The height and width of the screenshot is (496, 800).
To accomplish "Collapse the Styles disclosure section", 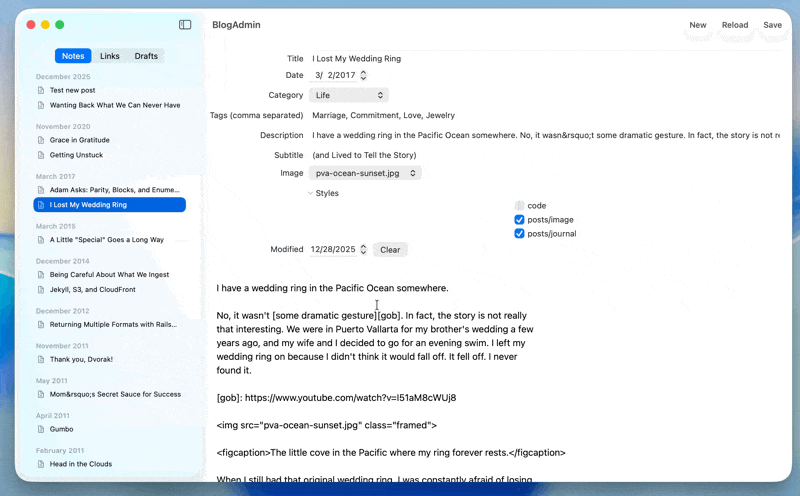I will click(310, 193).
